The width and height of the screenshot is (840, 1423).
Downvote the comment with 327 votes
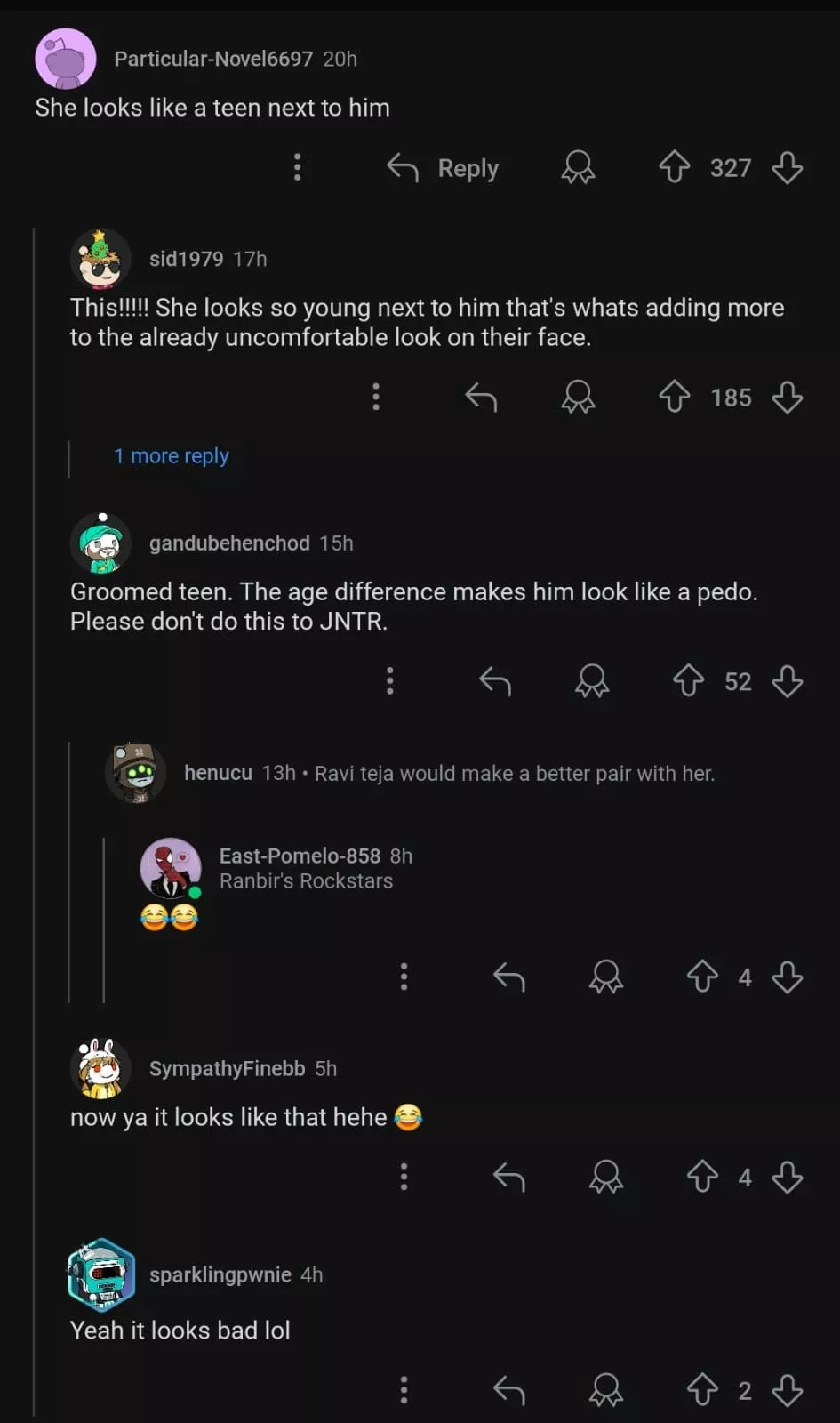coord(788,167)
